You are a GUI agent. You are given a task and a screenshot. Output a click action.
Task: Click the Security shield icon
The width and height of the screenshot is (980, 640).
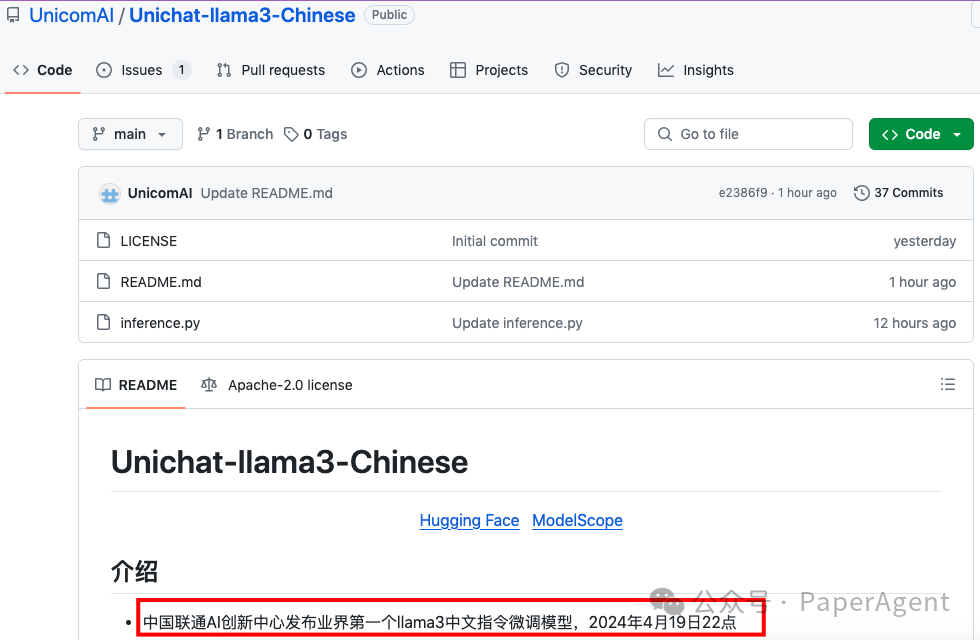562,70
